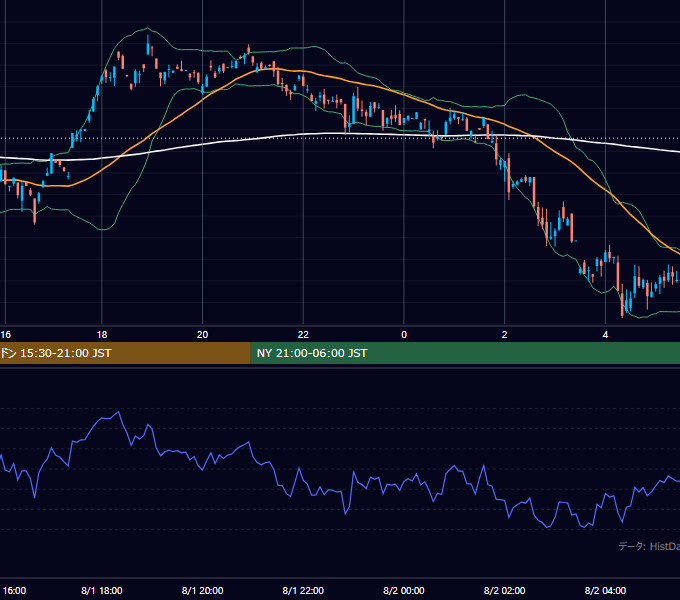
Task: Click the 8/1 18:00 label on lower time axis
Action: [x=101, y=590]
